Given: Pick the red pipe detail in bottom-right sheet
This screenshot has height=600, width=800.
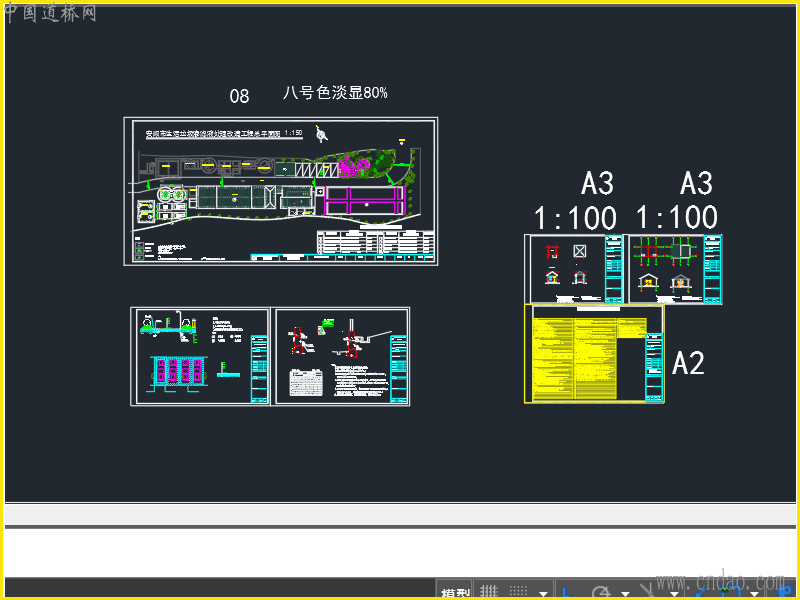Looking at the screenshot, I should point(298,341).
